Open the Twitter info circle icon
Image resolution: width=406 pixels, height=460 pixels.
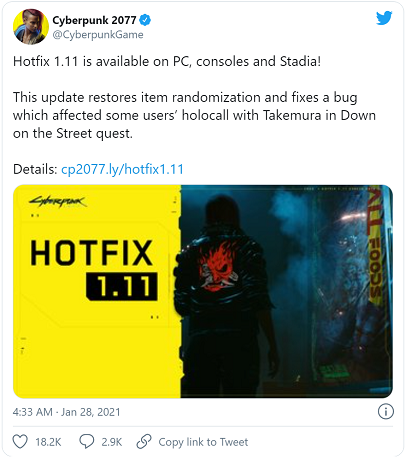pyautogui.click(x=386, y=412)
